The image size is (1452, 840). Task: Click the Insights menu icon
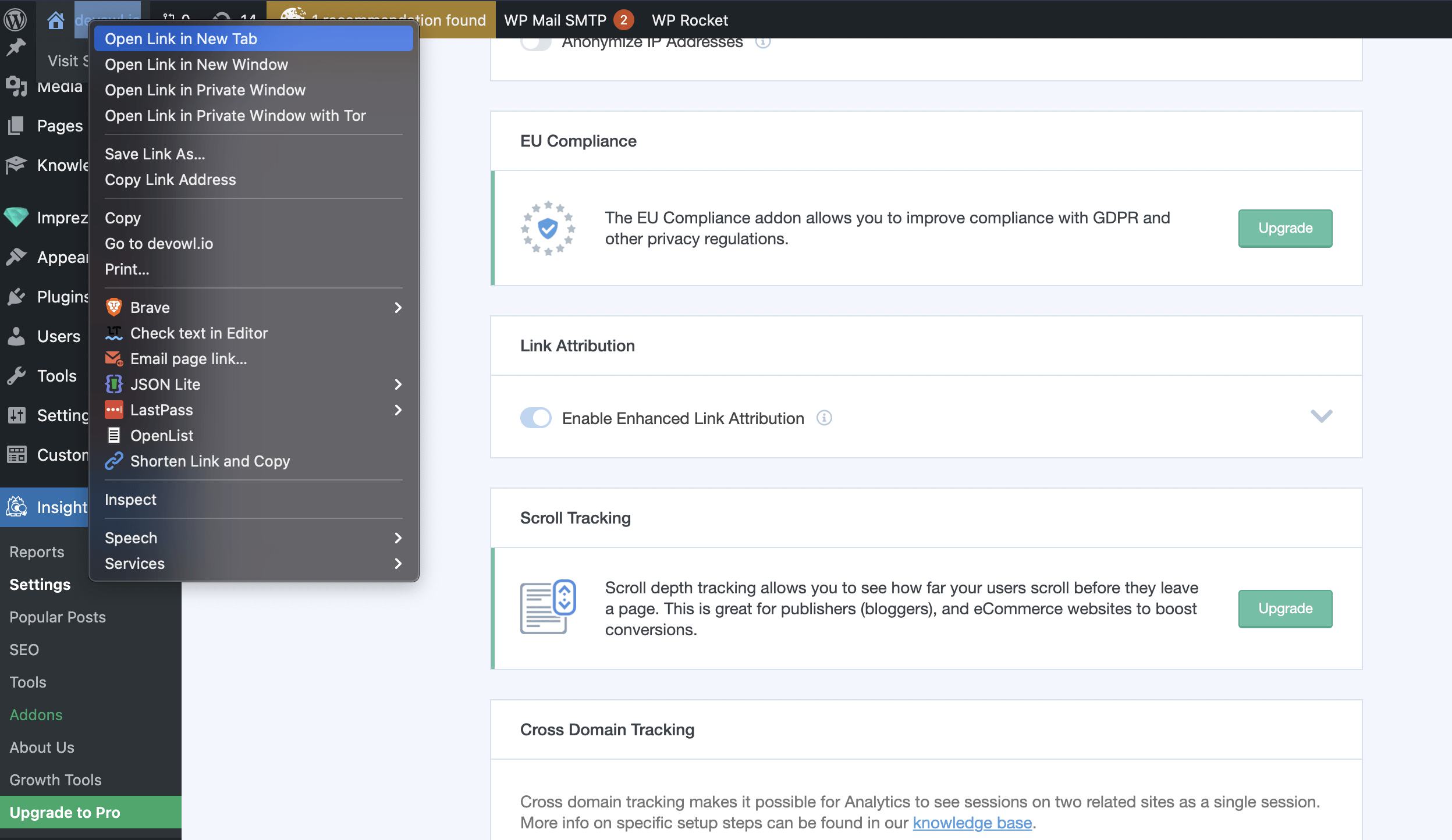(x=16, y=507)
